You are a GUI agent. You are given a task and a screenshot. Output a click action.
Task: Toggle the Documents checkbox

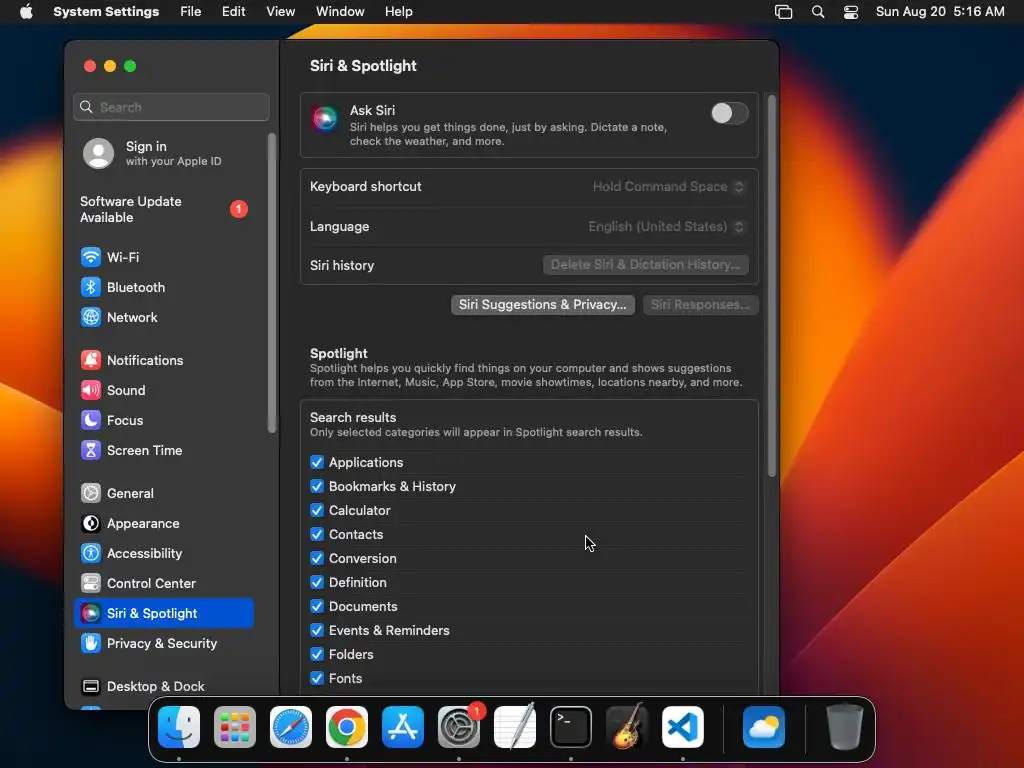coord(317,607)
